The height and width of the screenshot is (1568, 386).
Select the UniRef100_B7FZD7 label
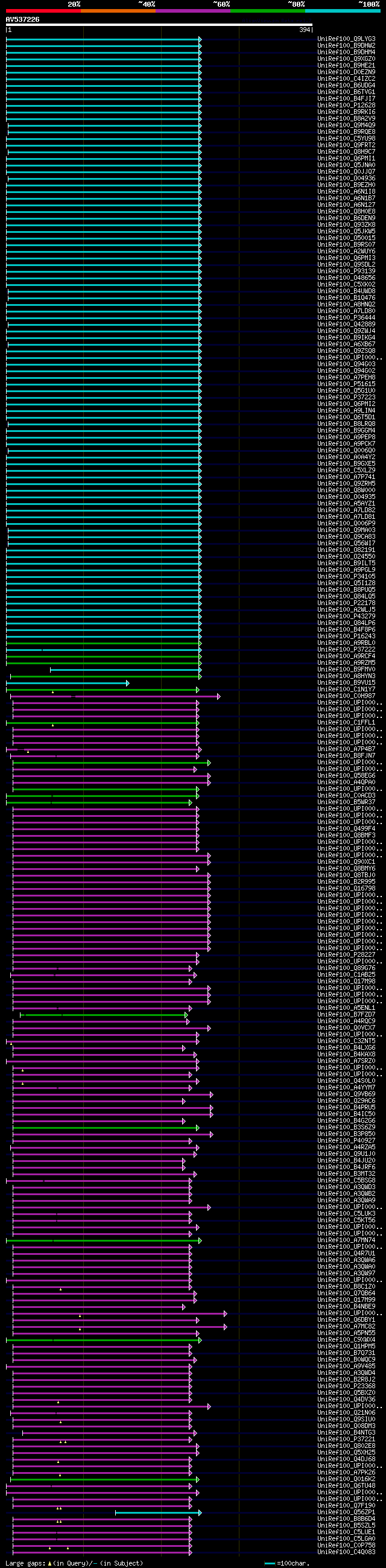point(346,1015)
